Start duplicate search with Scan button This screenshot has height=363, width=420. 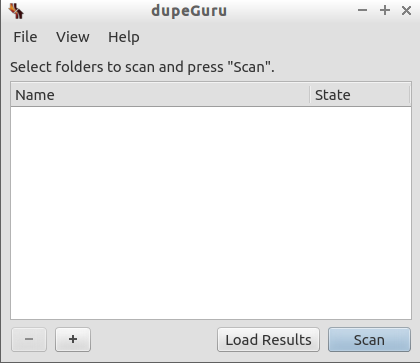pos(369,340)
